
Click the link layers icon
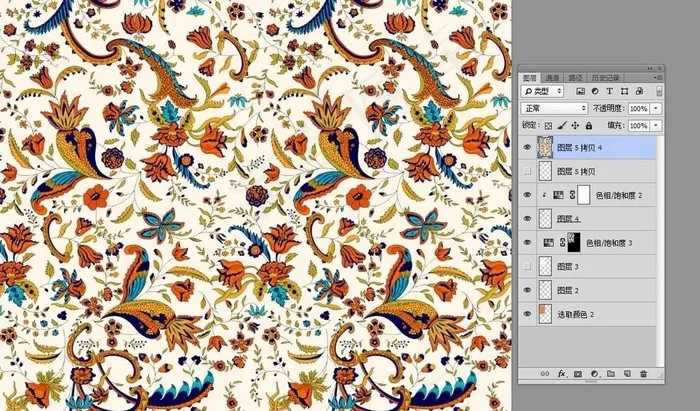click(x=544, y=373)
